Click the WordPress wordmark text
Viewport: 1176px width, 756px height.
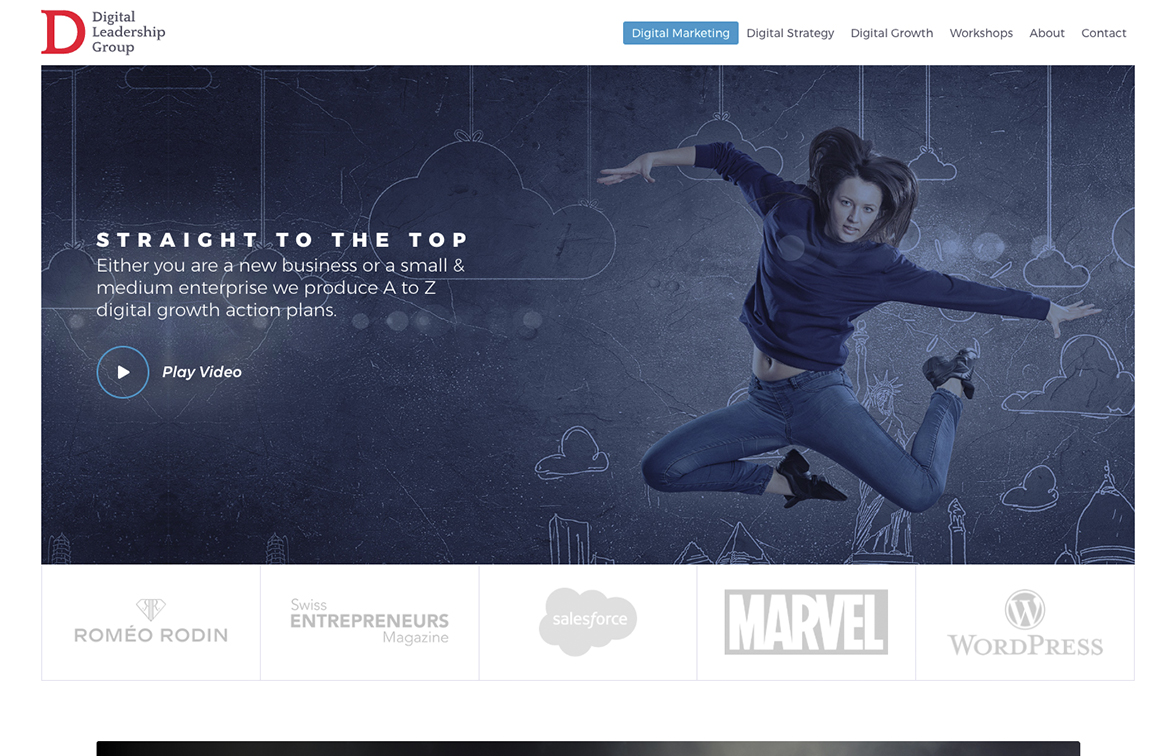tap(1025, 645)
